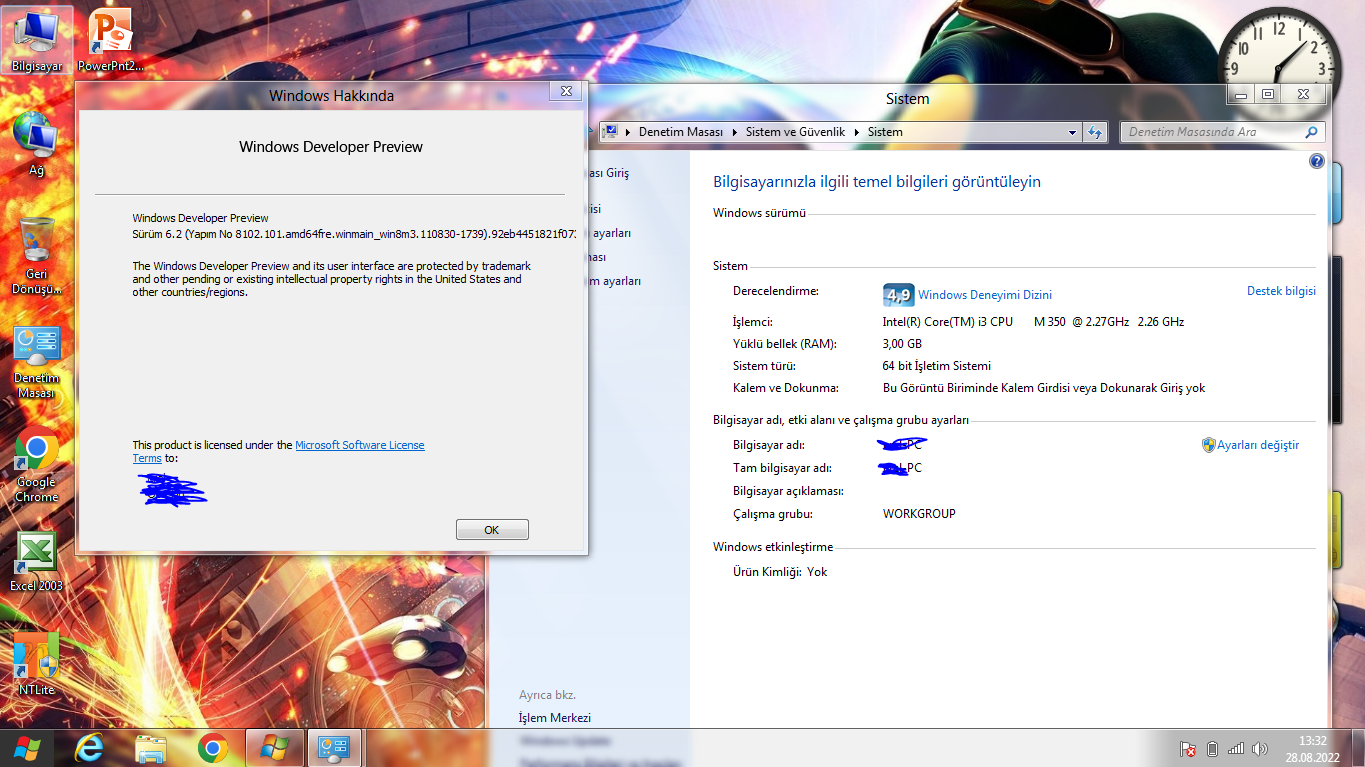Select the Sistem breadcrumb item
The width and height of the screenshot is (1365, 767).
(x=885, y=132)
